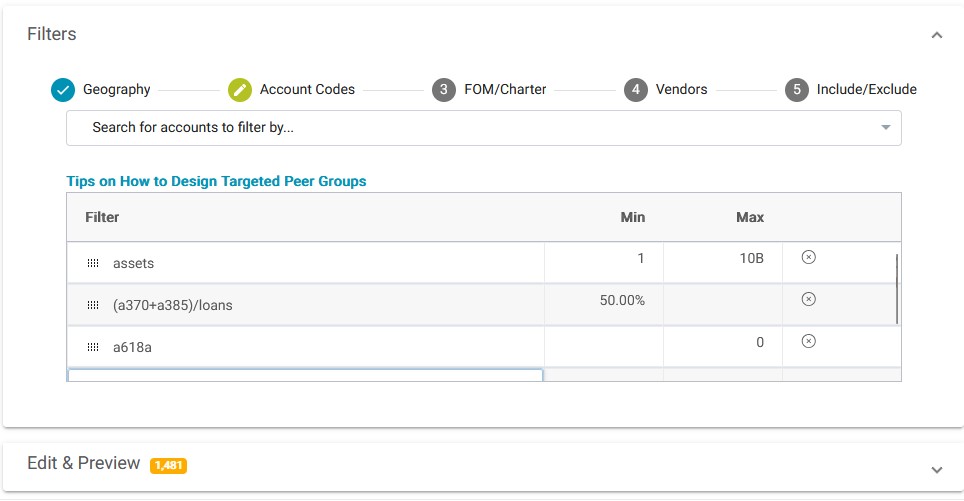Remove the assets filter row
Viewport: 964px width, 501px height.
pos(809,258)
